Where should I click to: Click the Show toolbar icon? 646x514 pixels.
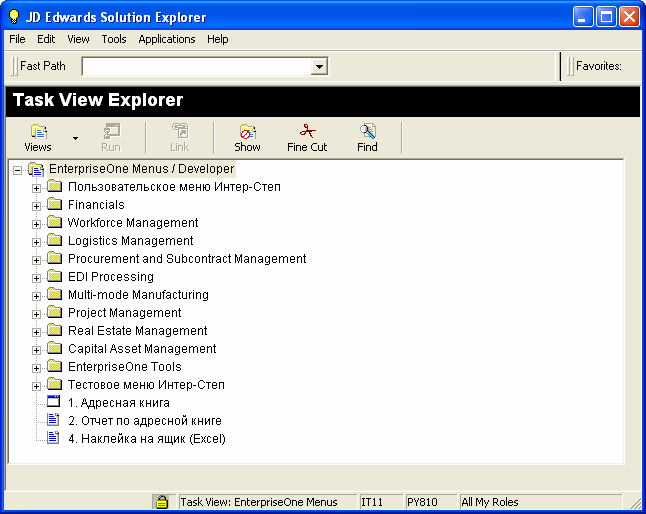248,132
